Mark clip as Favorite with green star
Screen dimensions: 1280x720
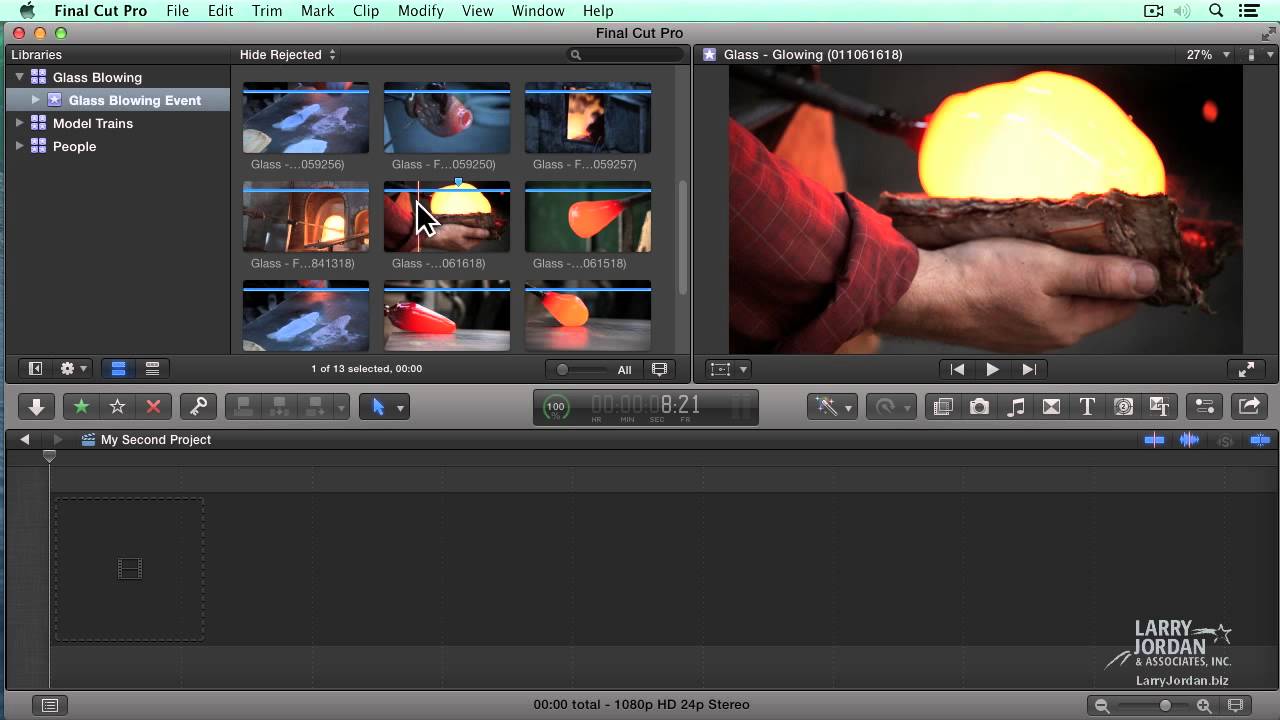(x=81, y=407)
